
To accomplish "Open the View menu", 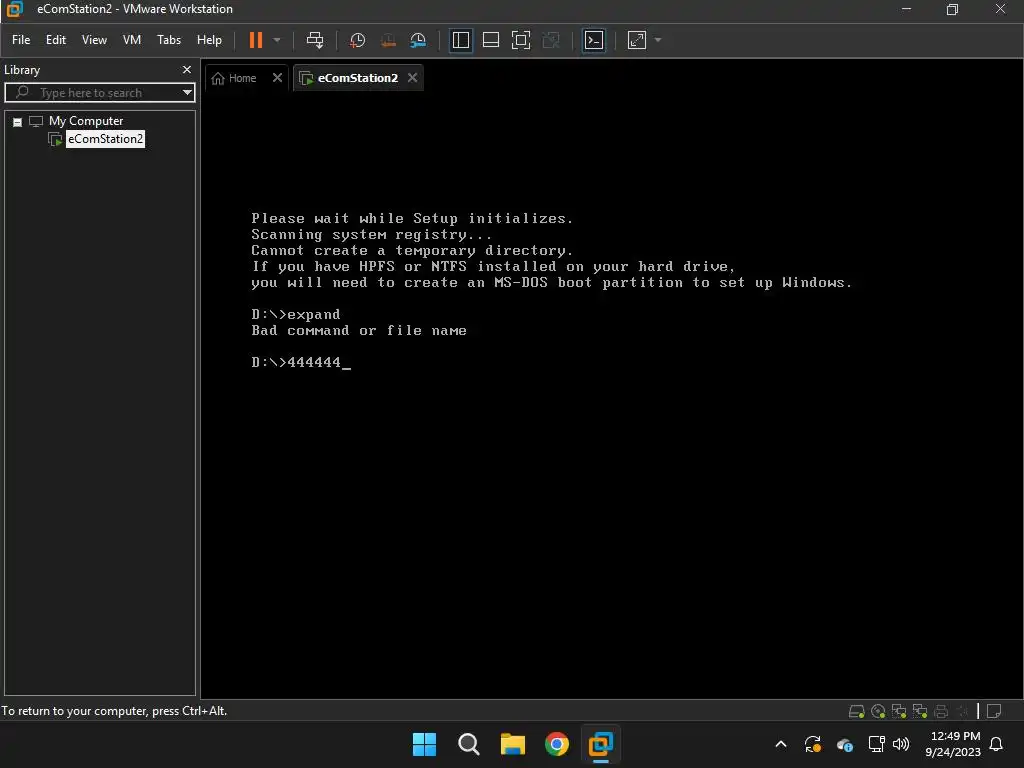I will 94,40.
